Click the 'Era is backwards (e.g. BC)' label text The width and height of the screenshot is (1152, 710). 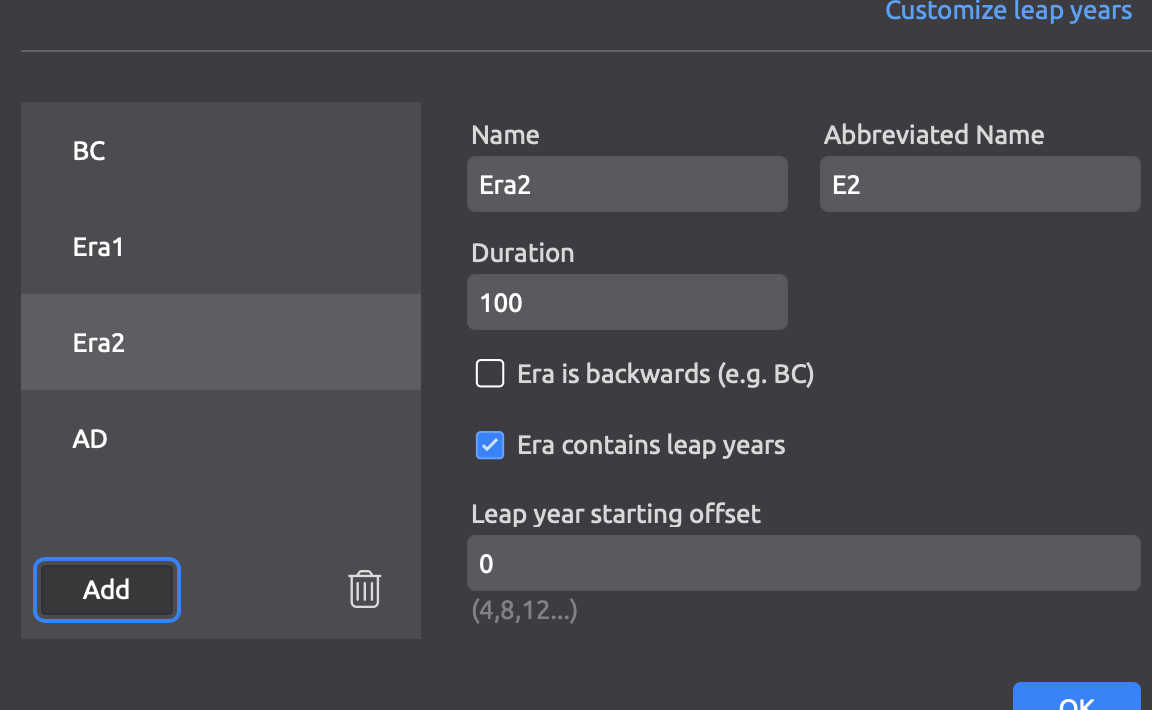pos(666,374)
